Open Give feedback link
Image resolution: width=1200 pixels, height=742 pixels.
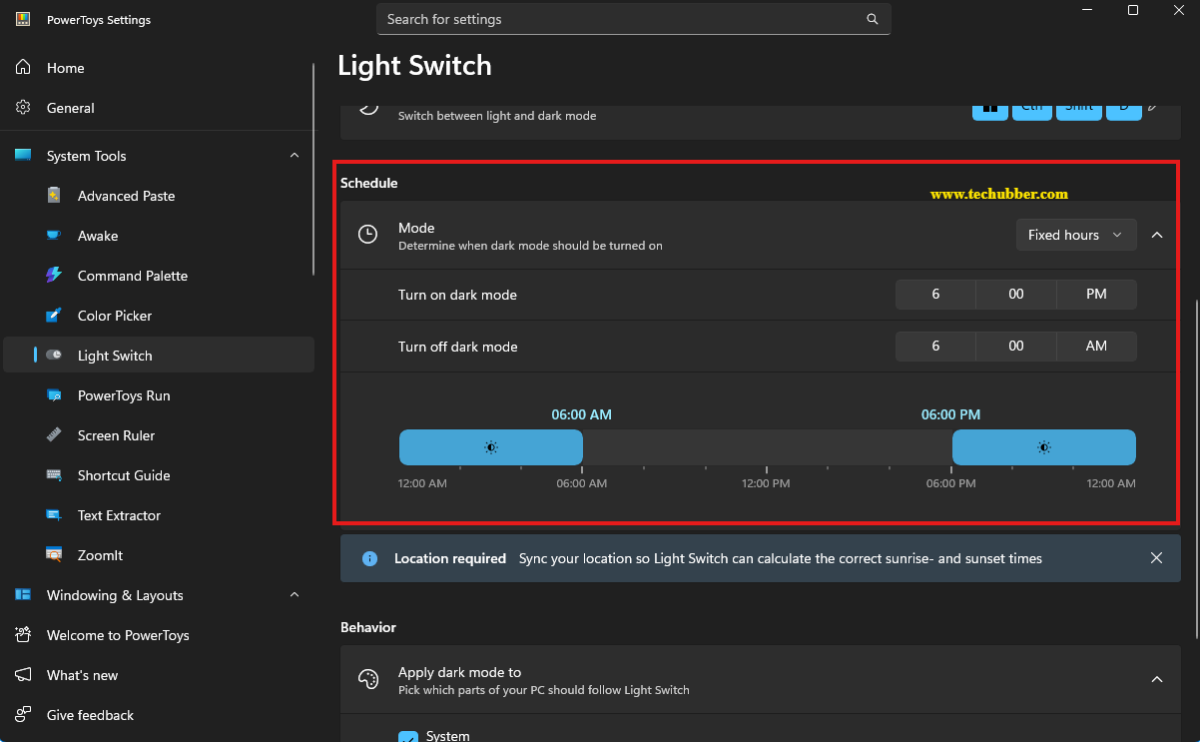(159, 715)
